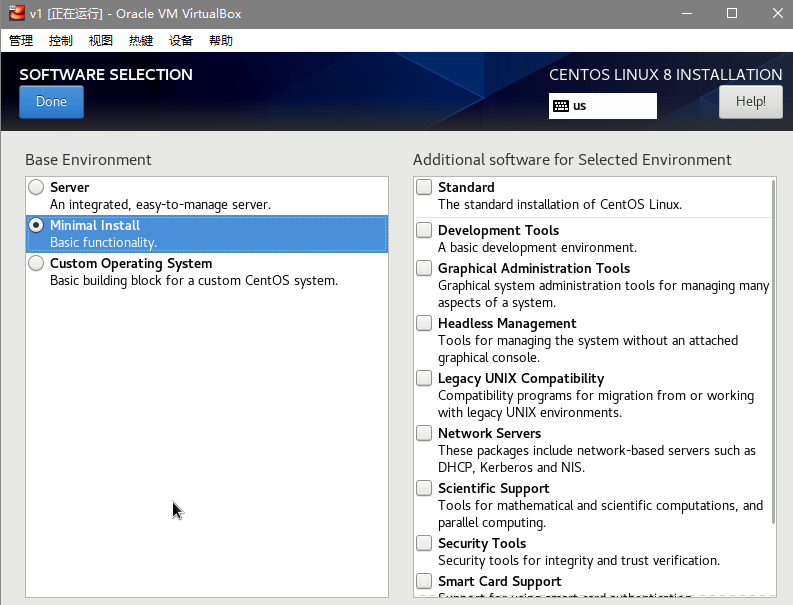Select the Server base environment radio
This screenshot has height=605, width=793.
point(36,187)
